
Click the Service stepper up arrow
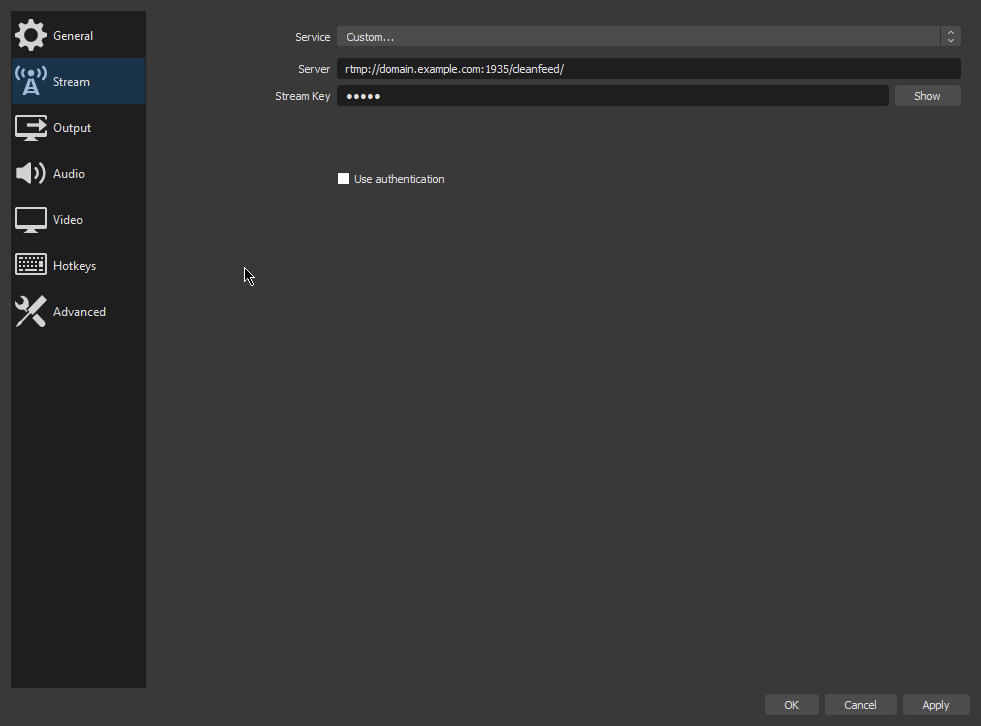[x=950, y=32]
